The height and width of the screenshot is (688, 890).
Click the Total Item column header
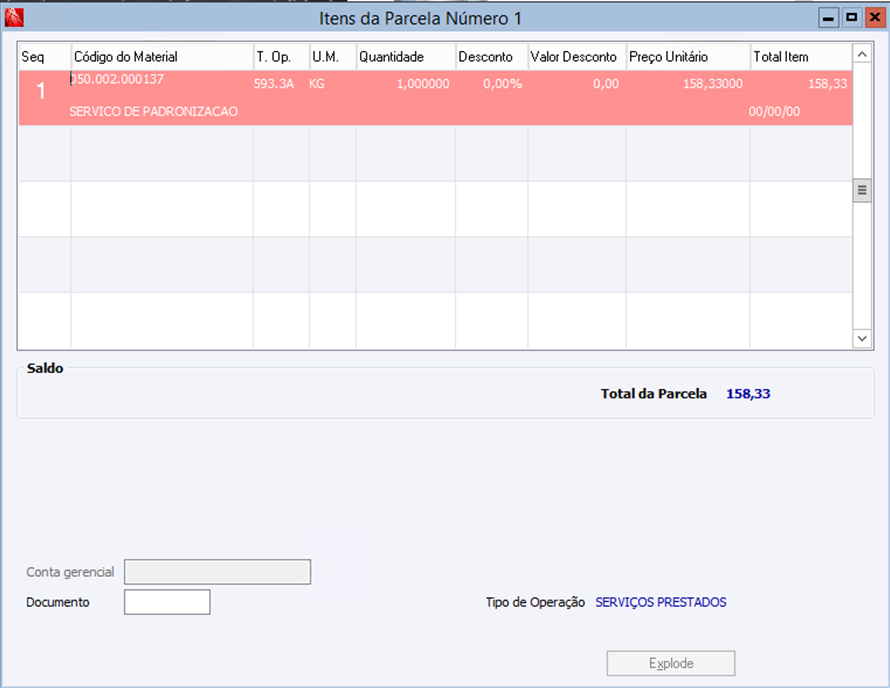point(801,57)
